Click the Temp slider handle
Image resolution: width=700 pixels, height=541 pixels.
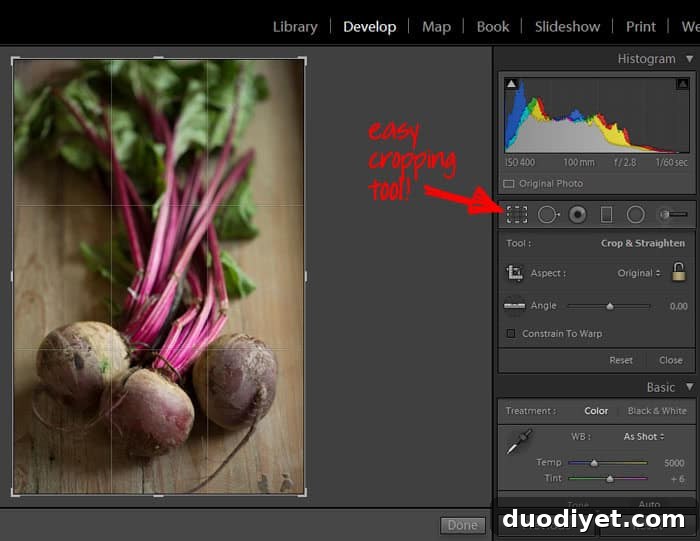(594, 463)
